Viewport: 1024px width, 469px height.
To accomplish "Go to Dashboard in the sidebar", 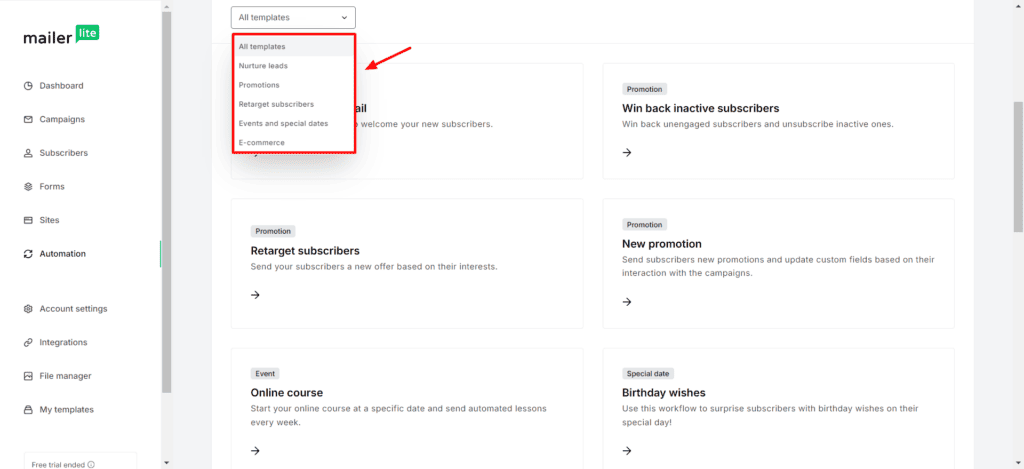I will (61, 86).
